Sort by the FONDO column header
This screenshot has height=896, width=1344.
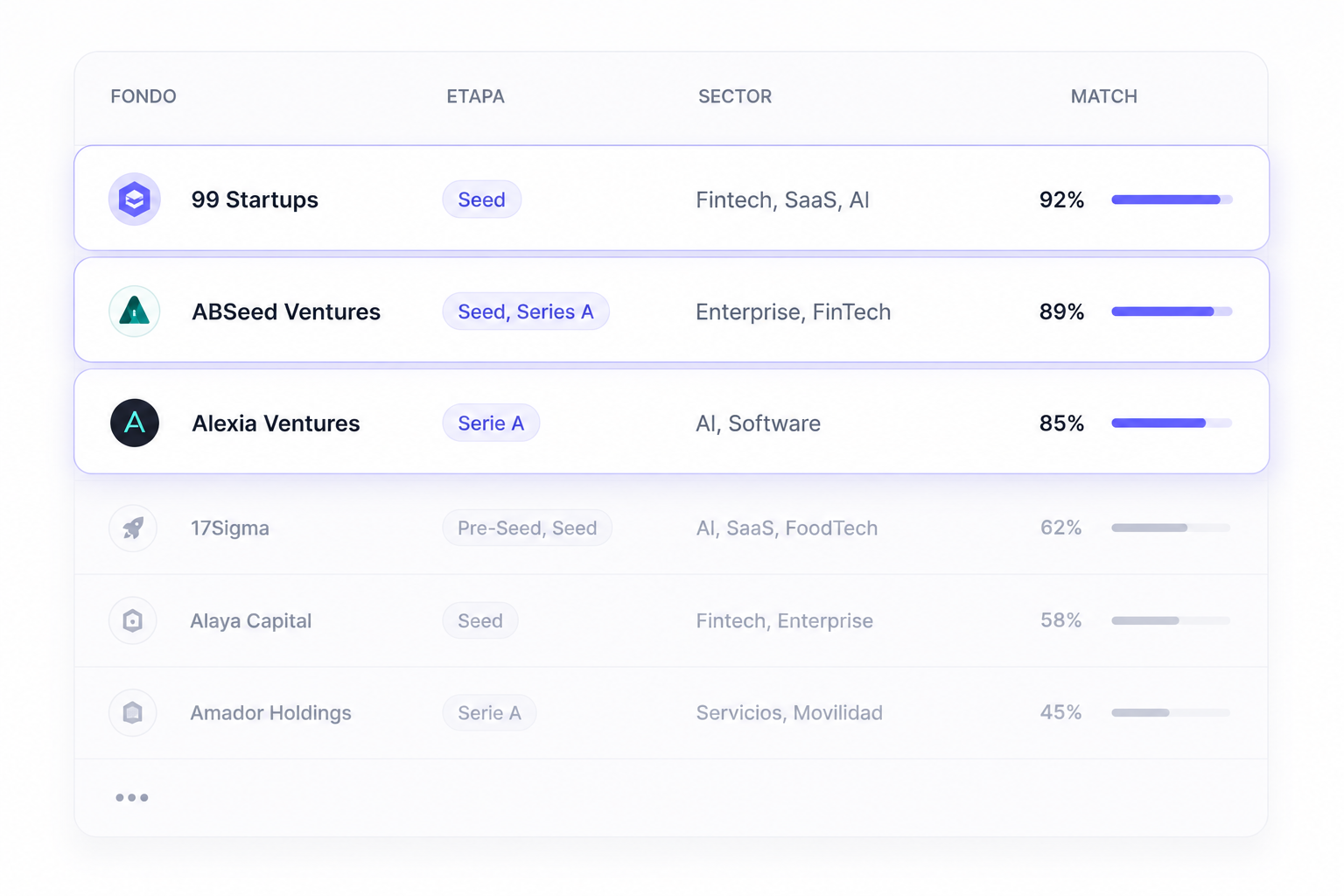coord(143,96)
